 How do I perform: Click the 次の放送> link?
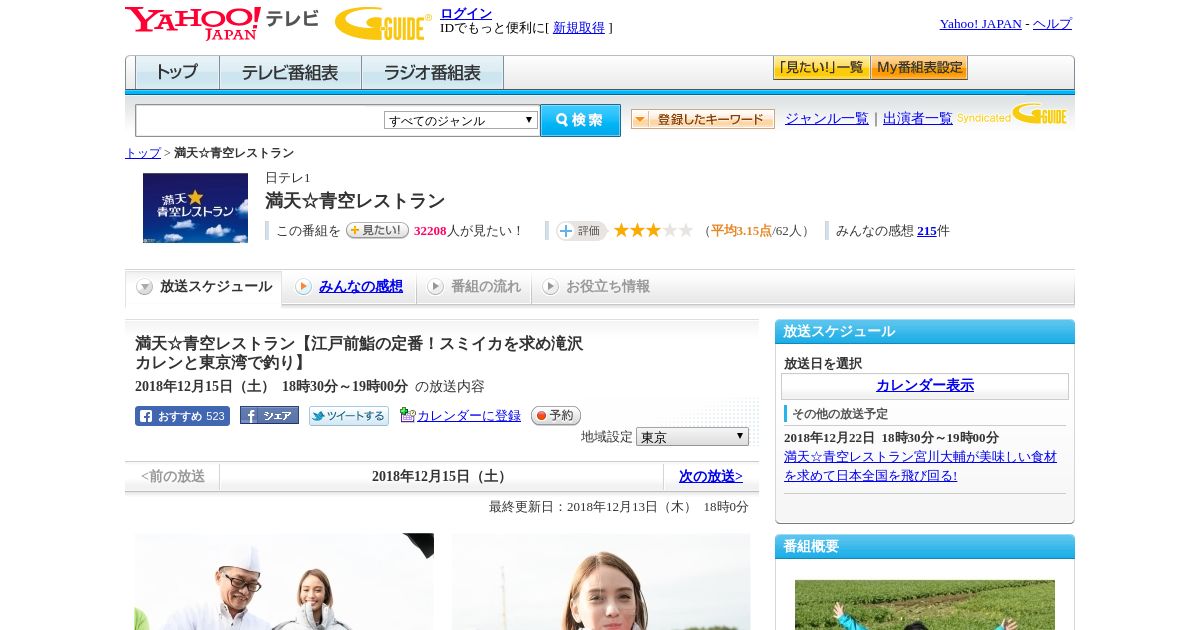(710, 476)
